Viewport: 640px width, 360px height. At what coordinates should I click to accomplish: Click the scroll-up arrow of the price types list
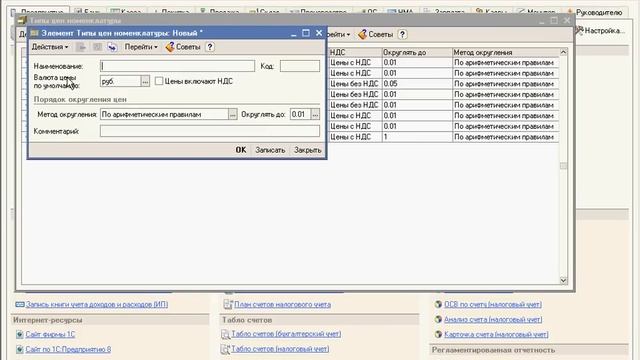pyautogui.click(x=563, y=52)
